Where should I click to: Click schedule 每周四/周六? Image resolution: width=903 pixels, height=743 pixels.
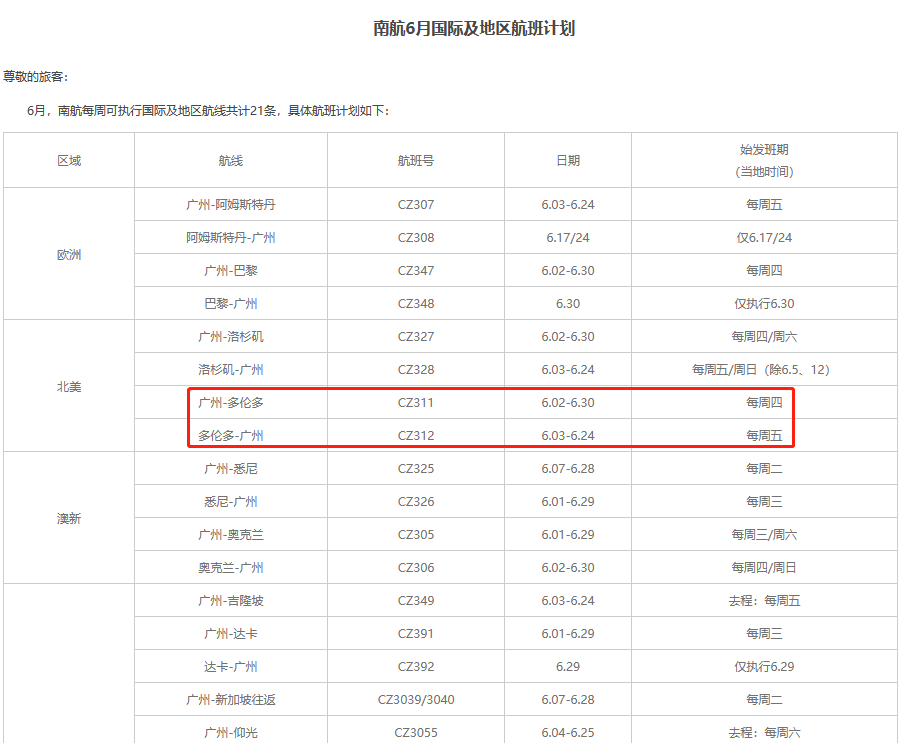(x=764, y=336)
